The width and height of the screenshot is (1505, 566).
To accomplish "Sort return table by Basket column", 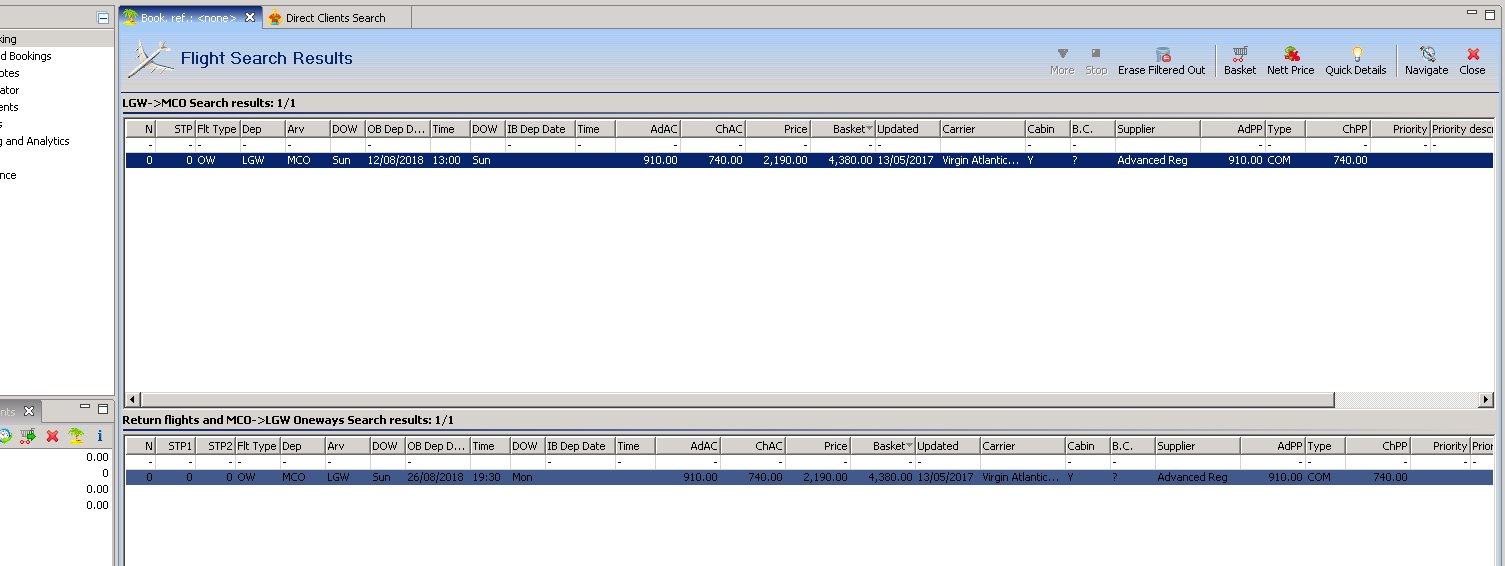I will click(x=883, y=446).
